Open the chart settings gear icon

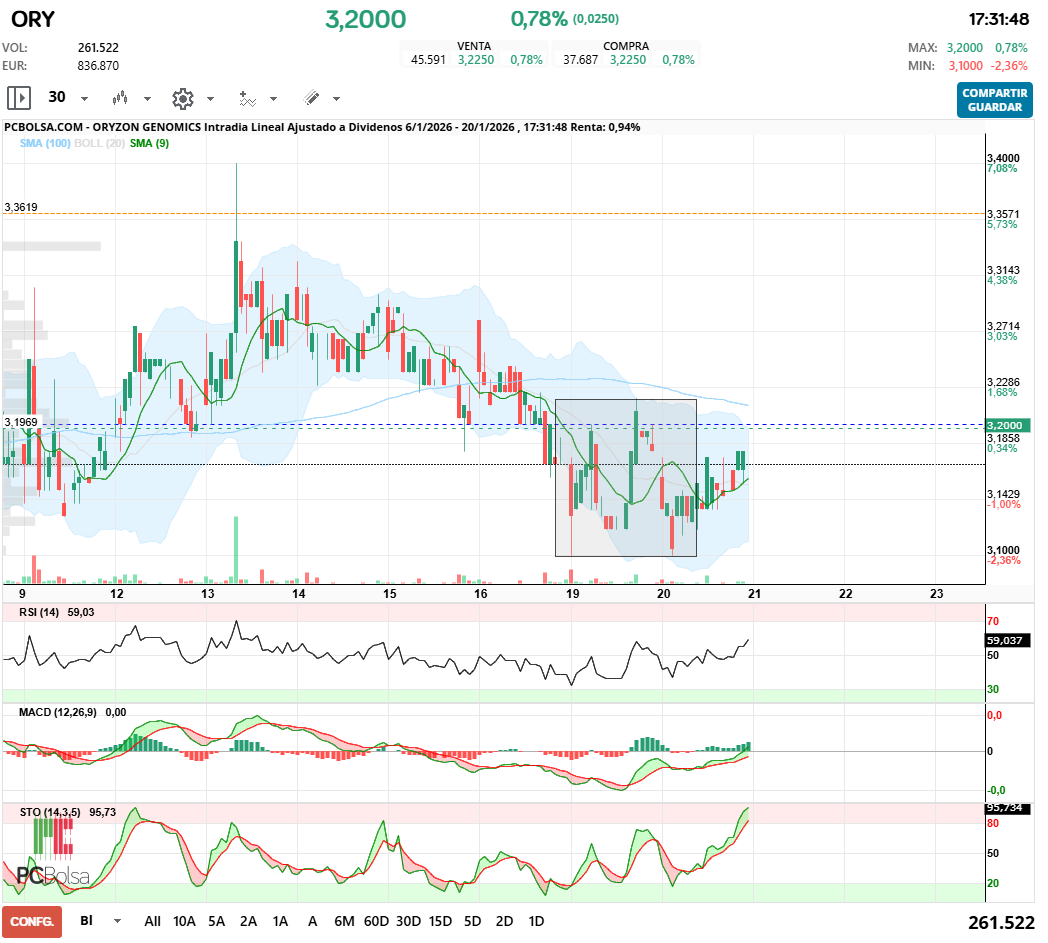tap(182, 98)
